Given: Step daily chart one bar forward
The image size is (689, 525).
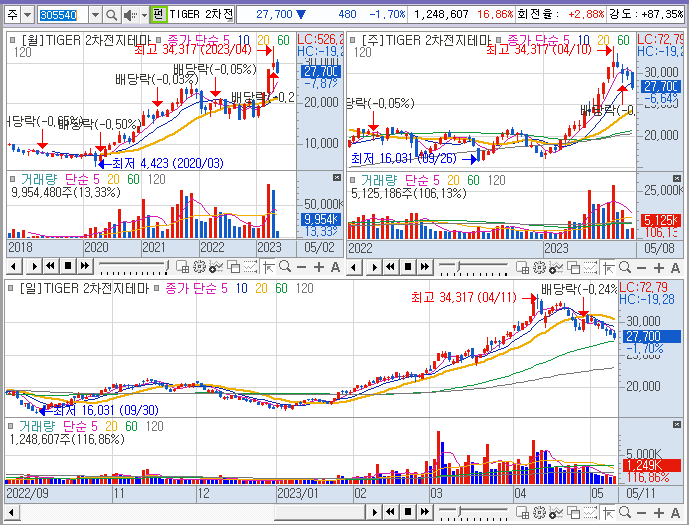Looking at the screenshot, I should [x=374, y=512].
